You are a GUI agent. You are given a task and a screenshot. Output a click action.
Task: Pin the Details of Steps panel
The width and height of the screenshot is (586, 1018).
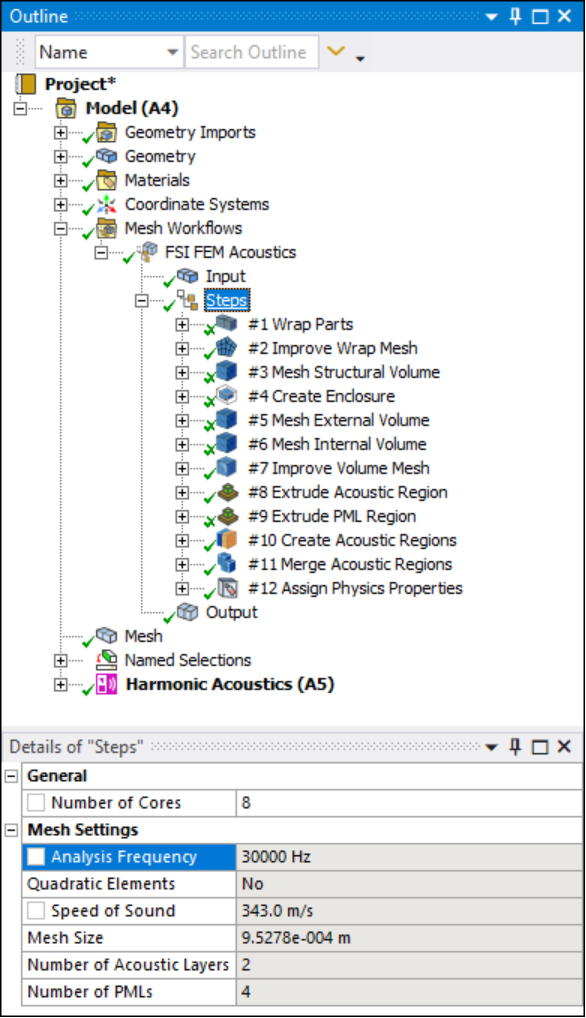[x=515, y=747]
